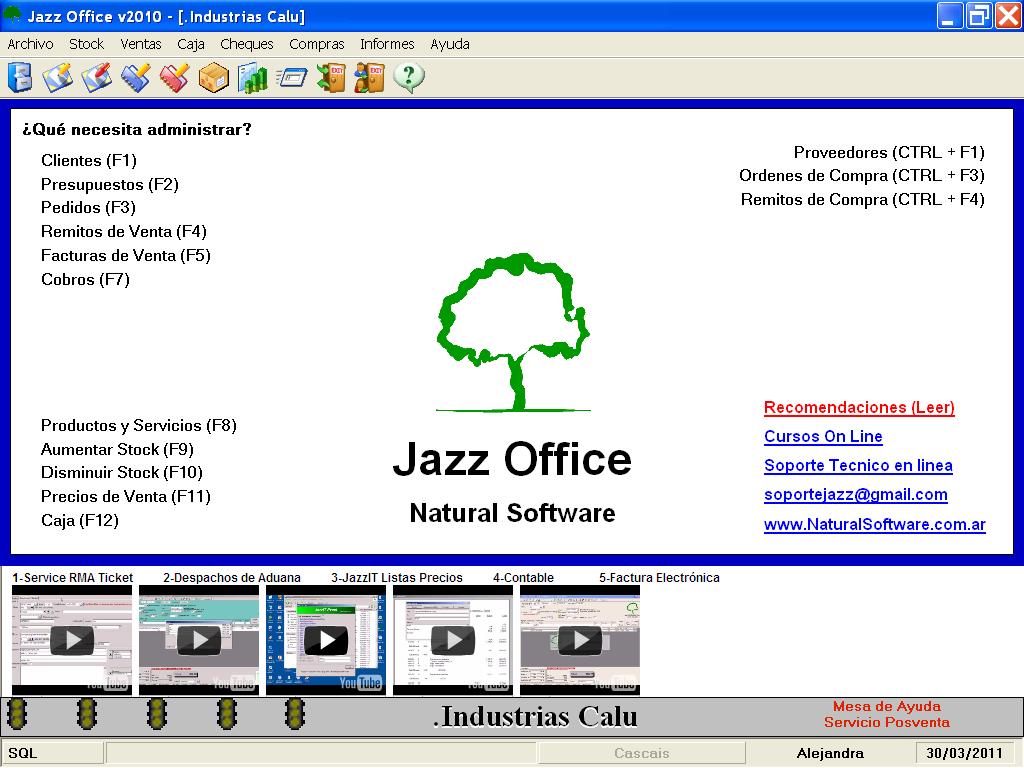Open Pedidos (F3)

(88, 208)
